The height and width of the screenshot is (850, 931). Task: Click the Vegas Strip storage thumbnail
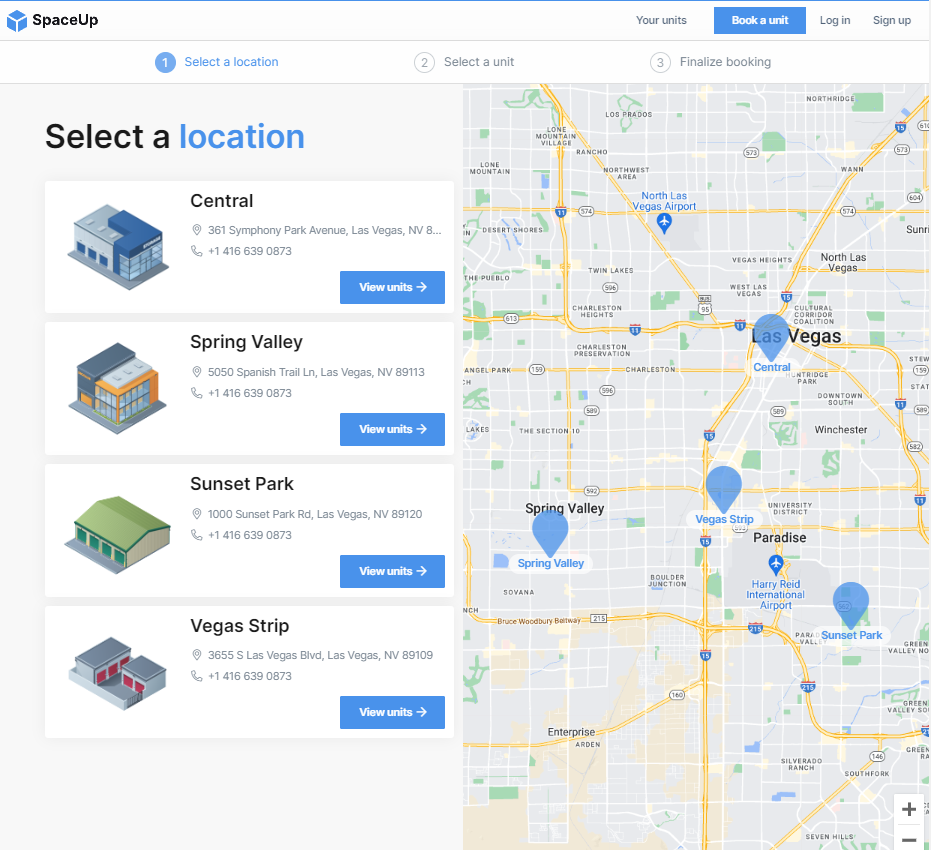[118, 674]
